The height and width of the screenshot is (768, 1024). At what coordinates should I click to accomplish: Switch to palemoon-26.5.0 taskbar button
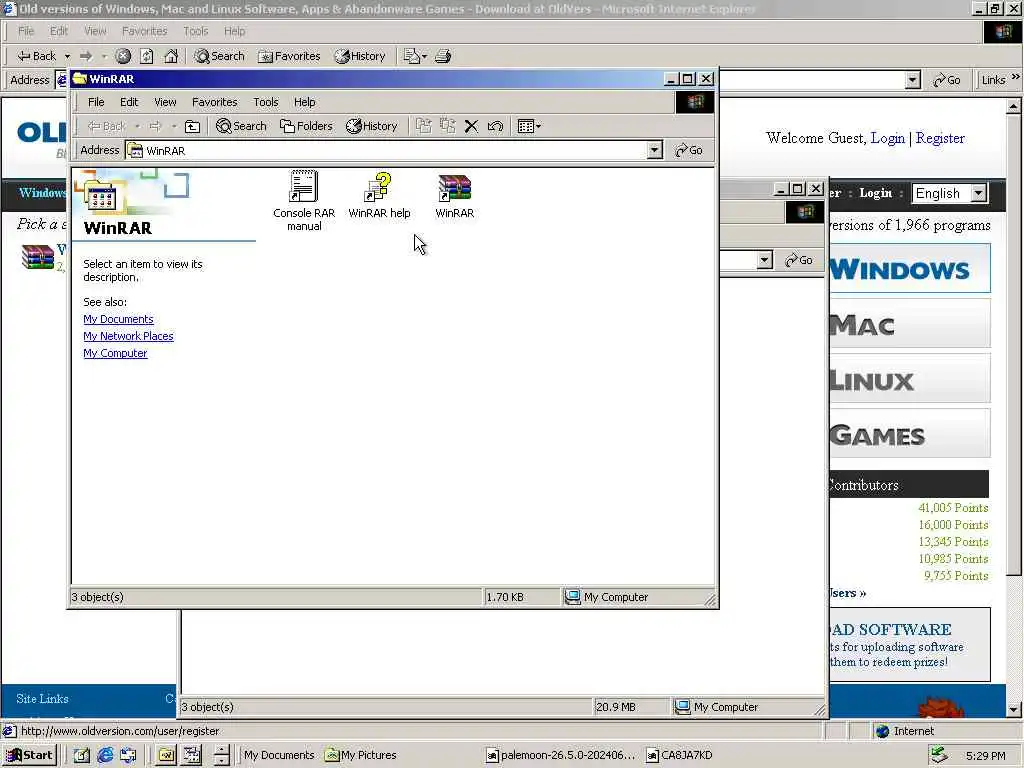(561, 755)
